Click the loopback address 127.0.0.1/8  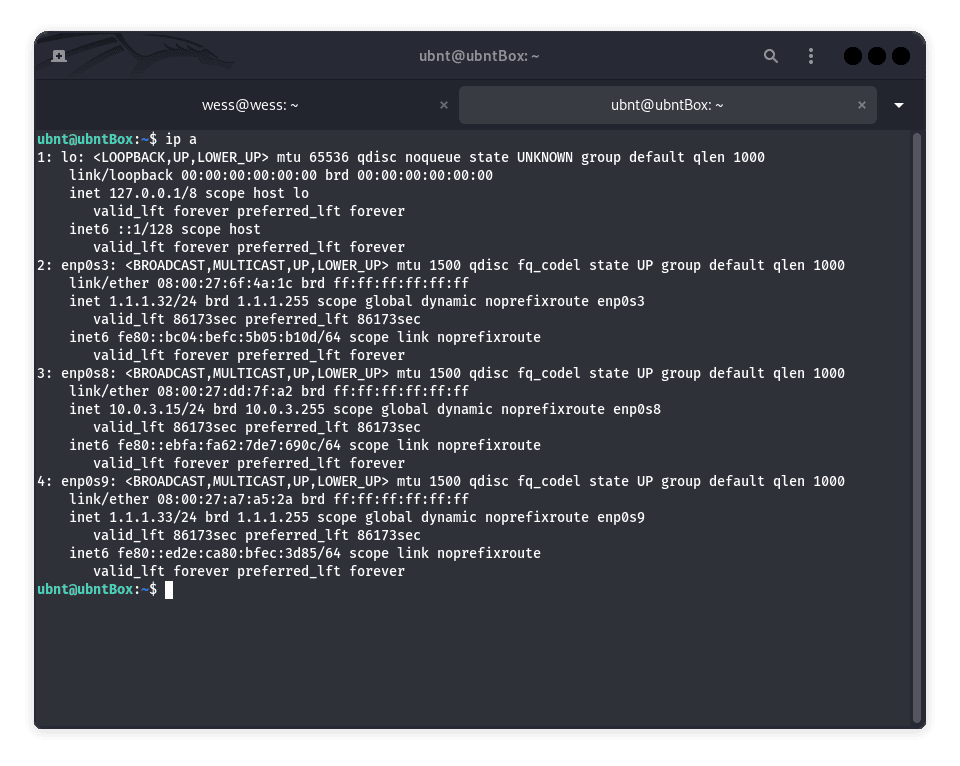tap(143, 192)
